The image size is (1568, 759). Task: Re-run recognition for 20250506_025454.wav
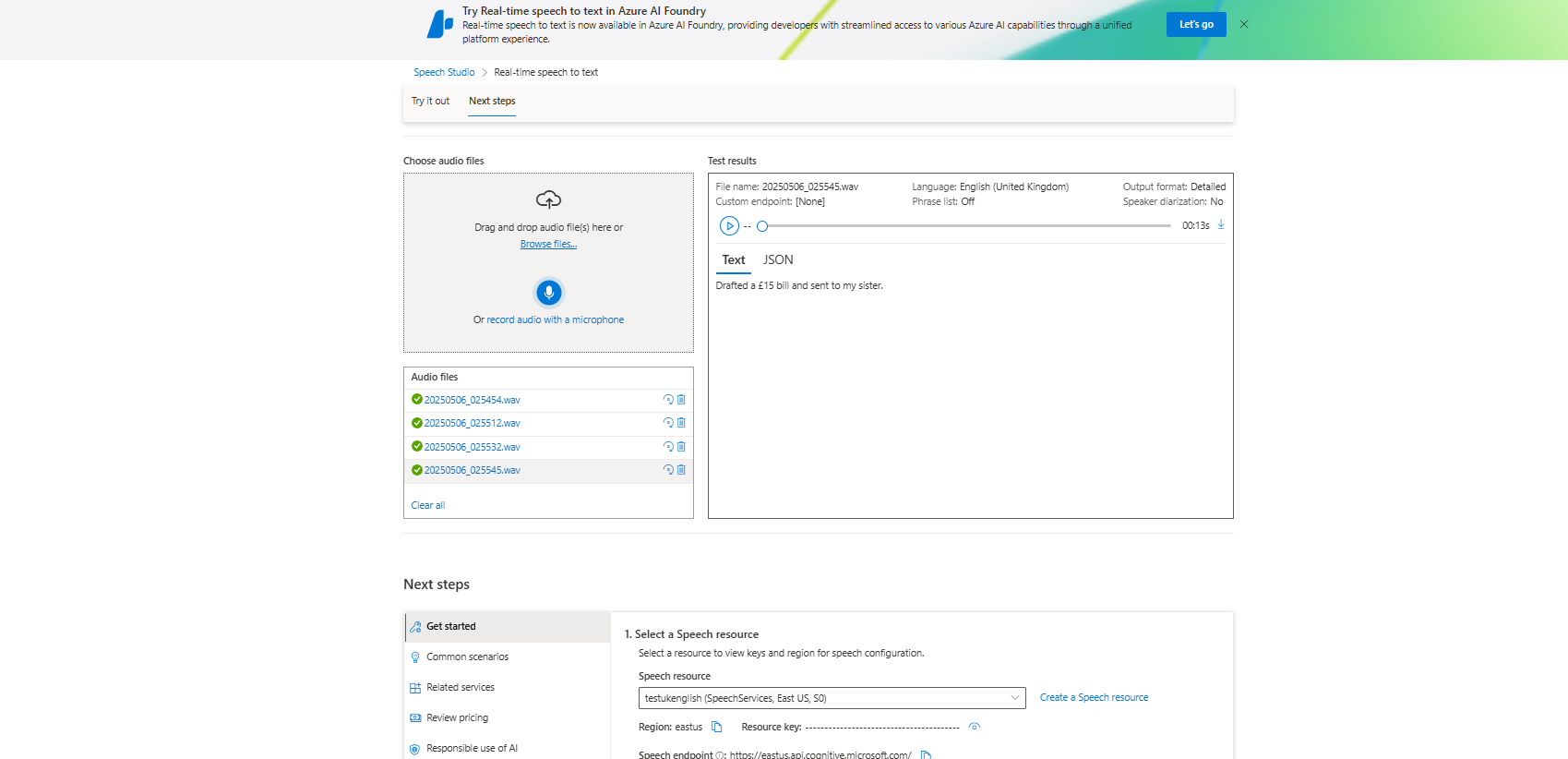click(668, 400)
